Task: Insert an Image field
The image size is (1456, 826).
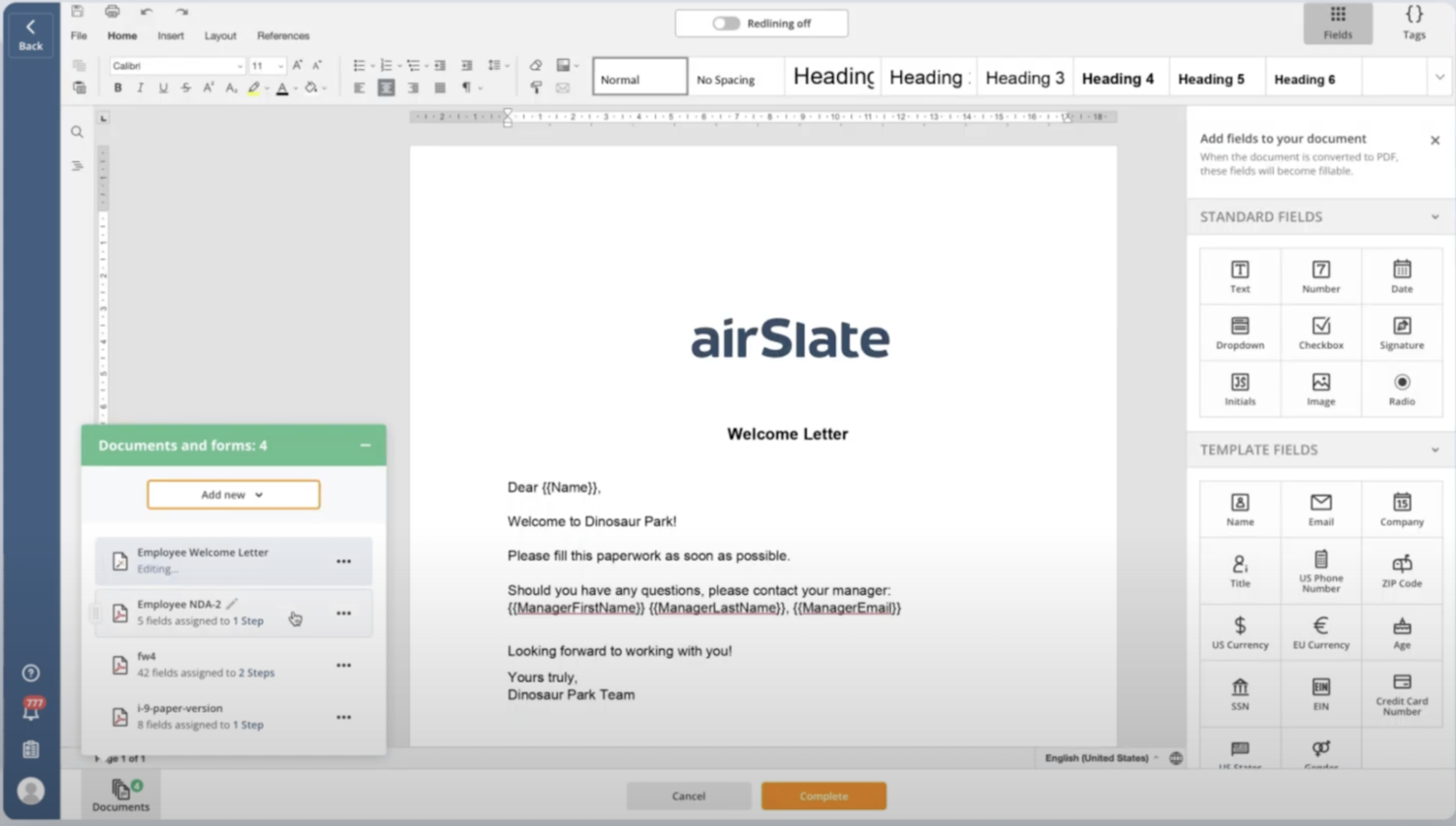Action: coord(1320,388)
